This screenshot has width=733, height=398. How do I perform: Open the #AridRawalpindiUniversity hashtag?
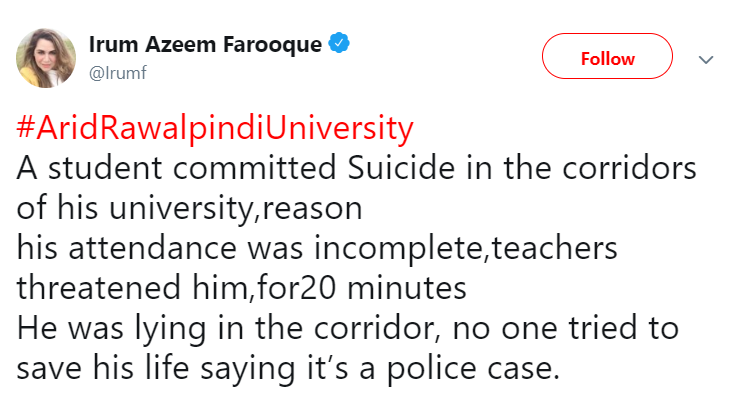click(x=215, y=129)
